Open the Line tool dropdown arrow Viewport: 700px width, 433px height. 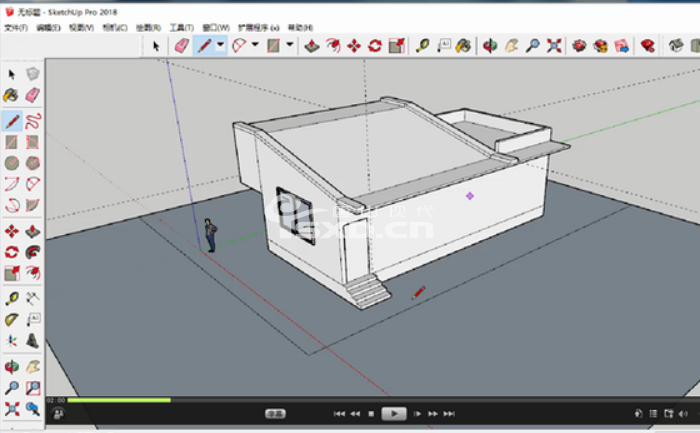pos(221,45)
